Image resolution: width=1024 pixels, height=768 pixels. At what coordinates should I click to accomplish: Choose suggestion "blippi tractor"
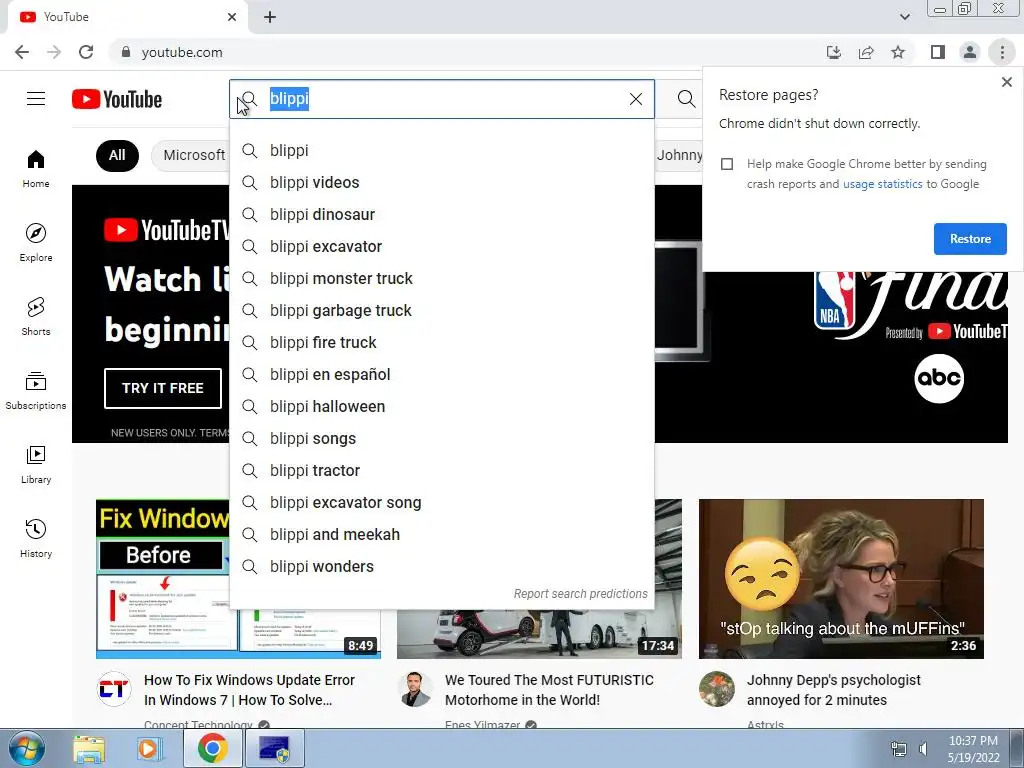click(441, 470)
